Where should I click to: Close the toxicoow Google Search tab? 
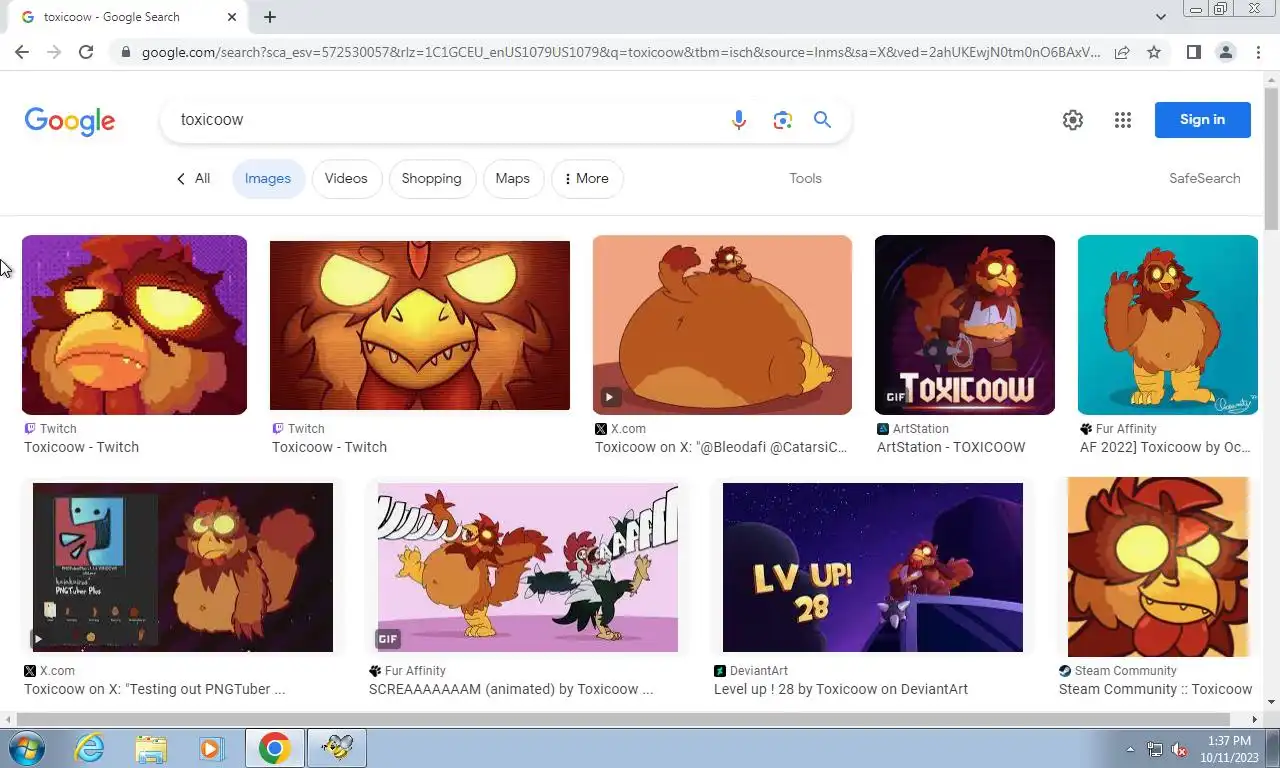232,17
